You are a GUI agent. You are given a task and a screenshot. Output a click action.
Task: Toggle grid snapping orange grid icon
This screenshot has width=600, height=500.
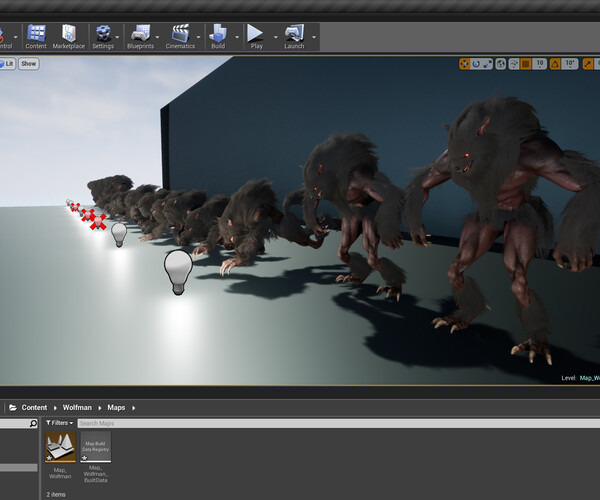(x=526, y=64)
